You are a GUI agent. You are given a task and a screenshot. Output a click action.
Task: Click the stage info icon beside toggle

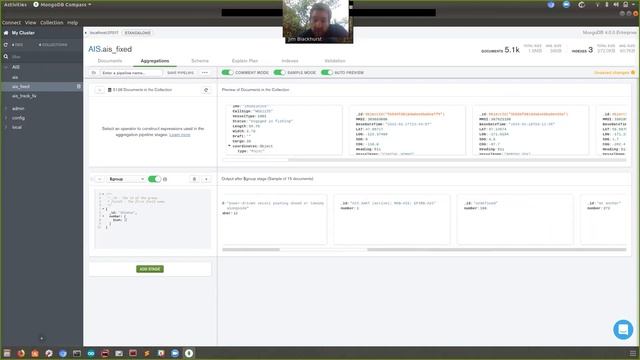[x=165, y=179]
